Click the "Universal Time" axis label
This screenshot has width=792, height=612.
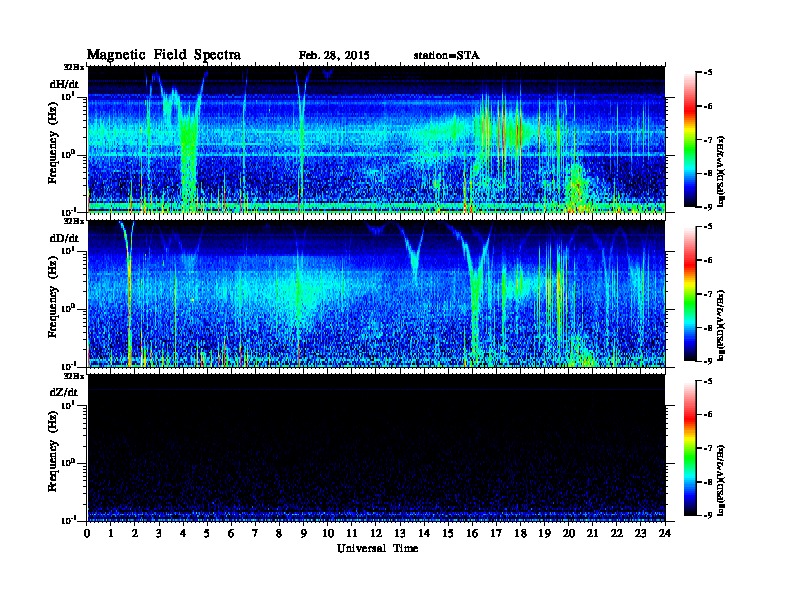(377, 548)
